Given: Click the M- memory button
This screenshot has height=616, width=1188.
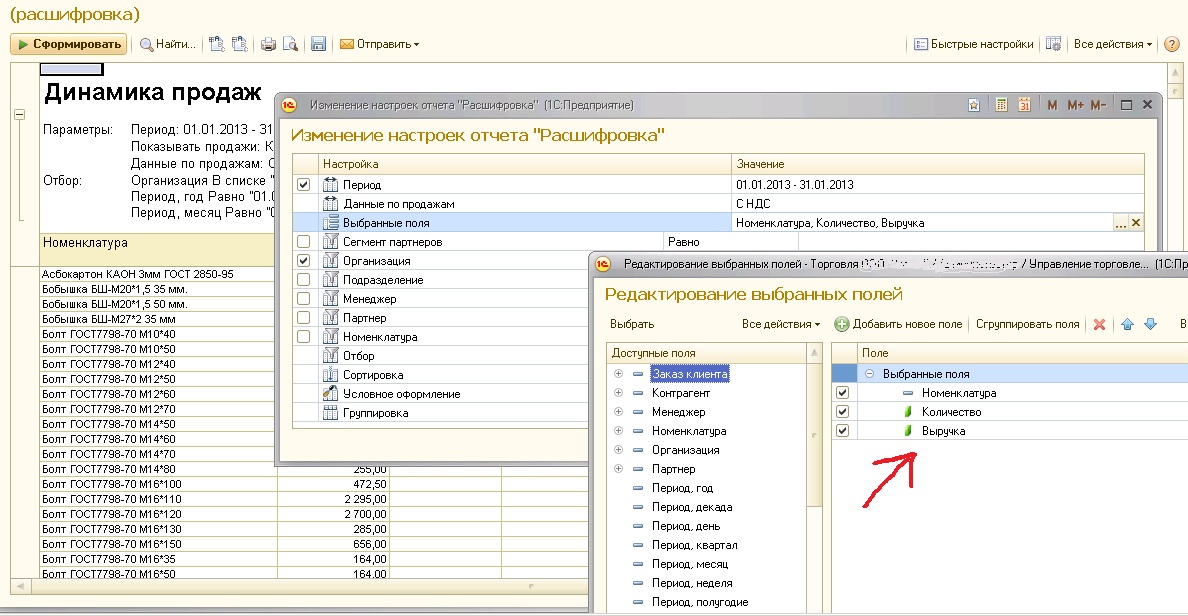Looking at the screenshot, I should [1099, 105].
